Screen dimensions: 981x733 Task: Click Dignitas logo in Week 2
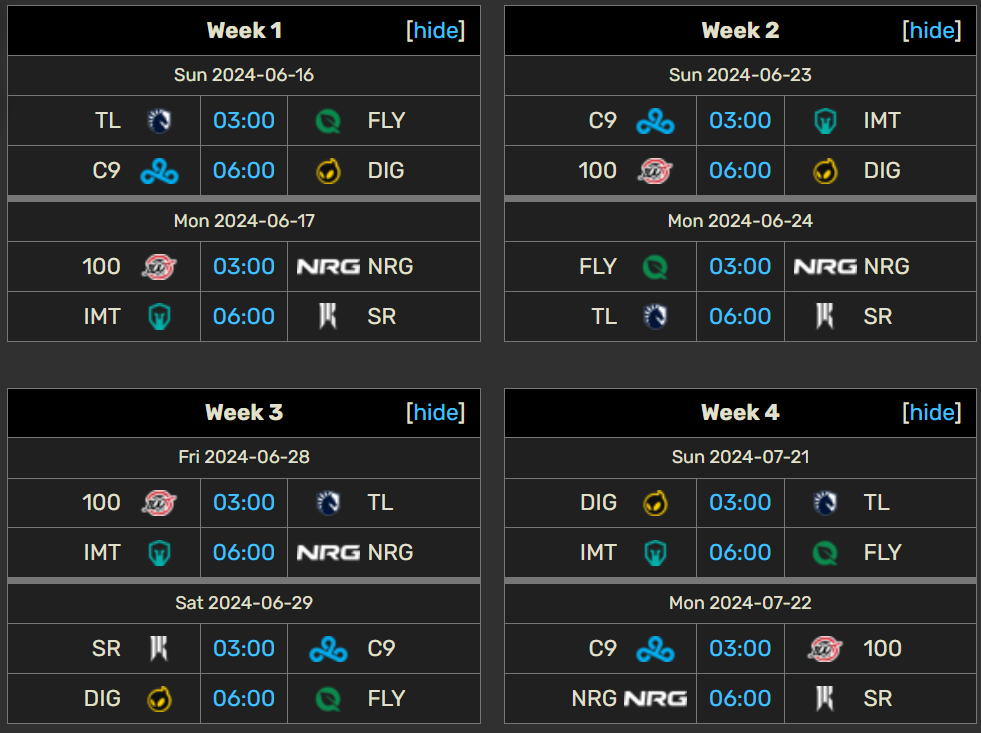(824, 171)
